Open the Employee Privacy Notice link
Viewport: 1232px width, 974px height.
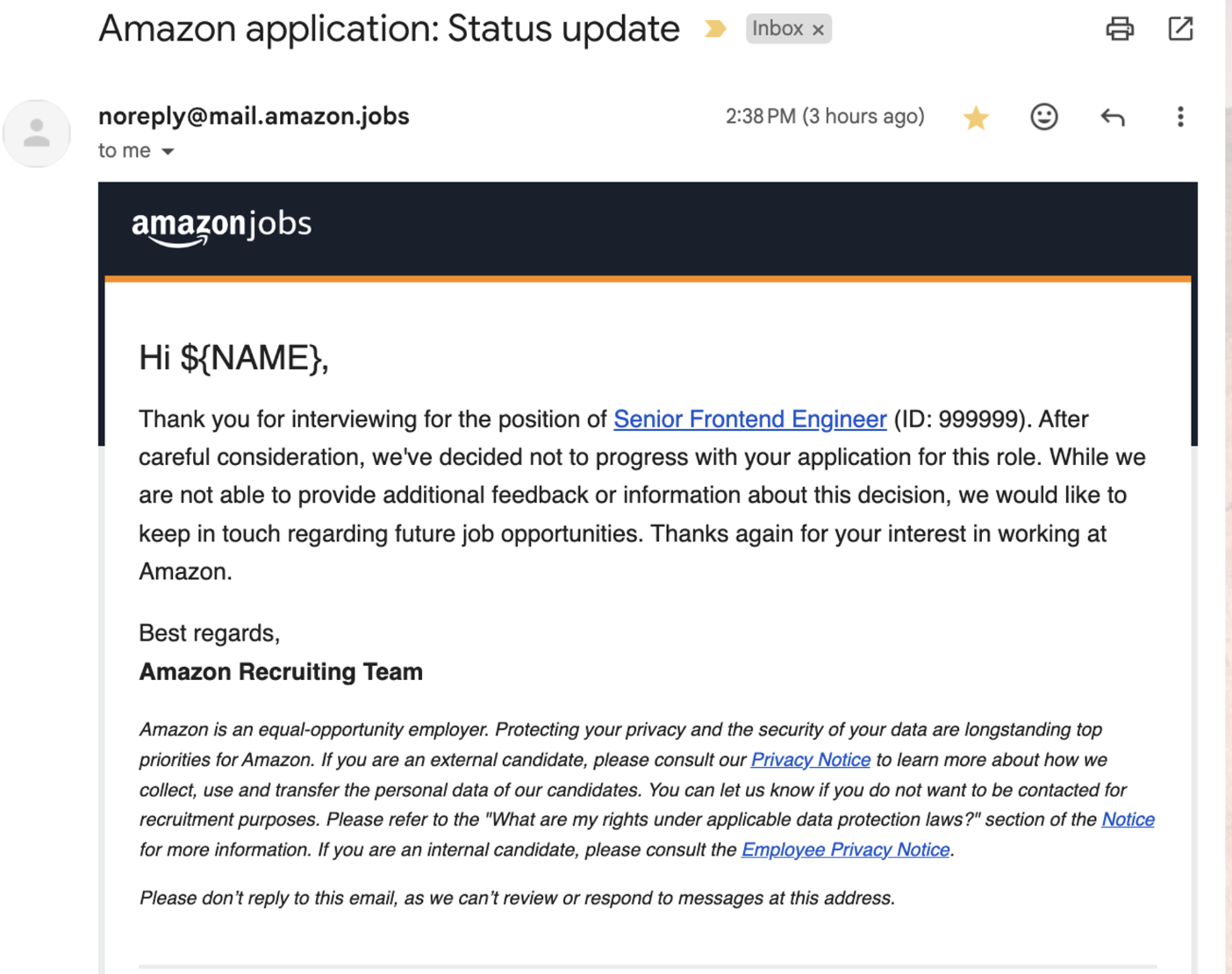[x=846, y=849]
